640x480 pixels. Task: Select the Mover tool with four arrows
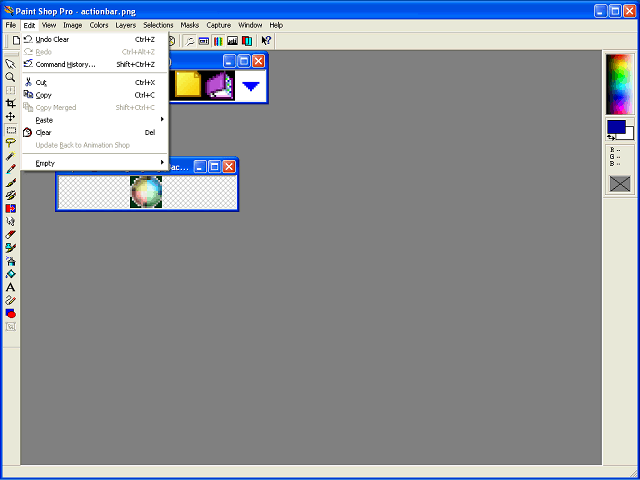point(11,116)
